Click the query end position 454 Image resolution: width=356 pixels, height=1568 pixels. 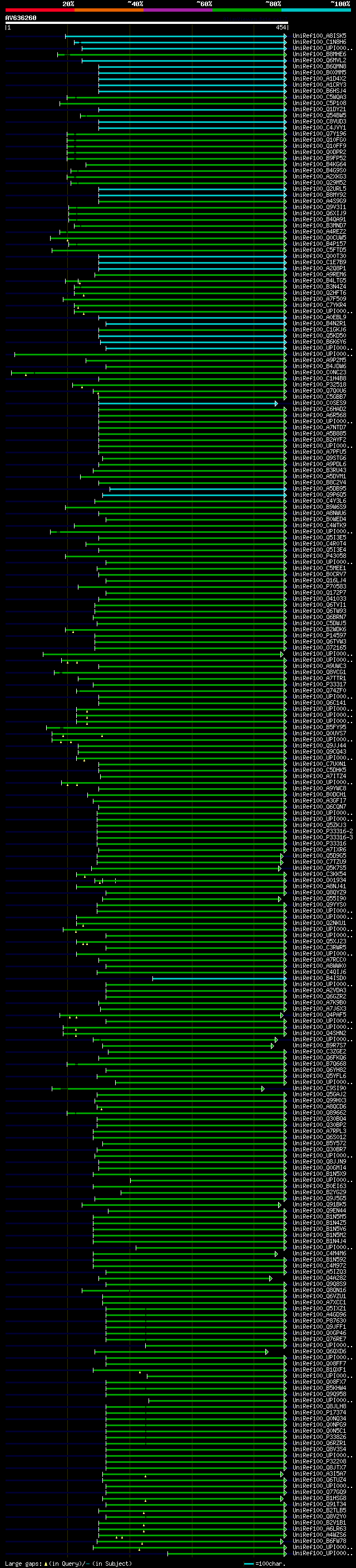[280, 27]
